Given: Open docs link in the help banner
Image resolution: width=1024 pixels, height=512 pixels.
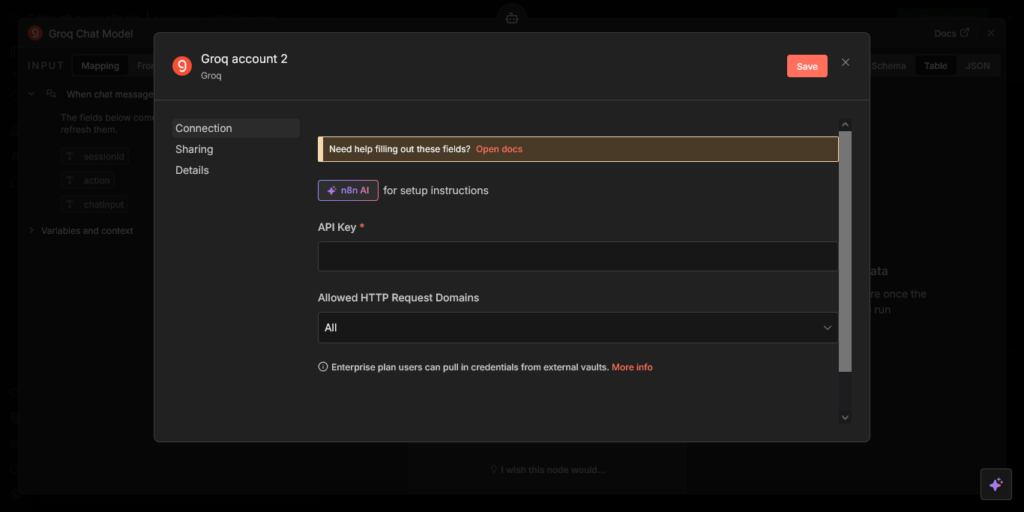Looking at the screenshot, I should [498, 149].
